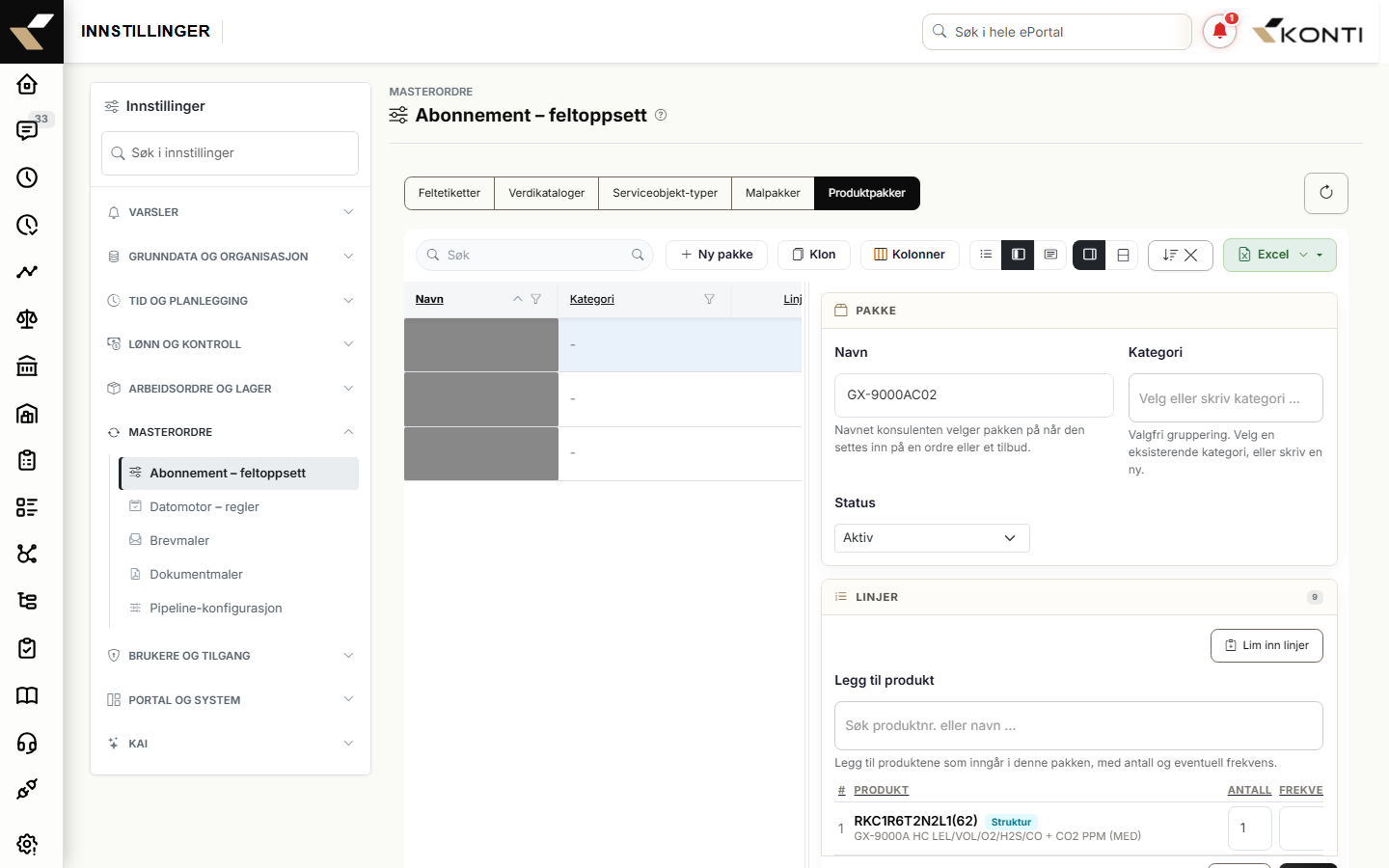Click the Struktur tag on RKC1R6T2N2L1(62)
Screen dimensions: 1389x868
pos(1011,822)
